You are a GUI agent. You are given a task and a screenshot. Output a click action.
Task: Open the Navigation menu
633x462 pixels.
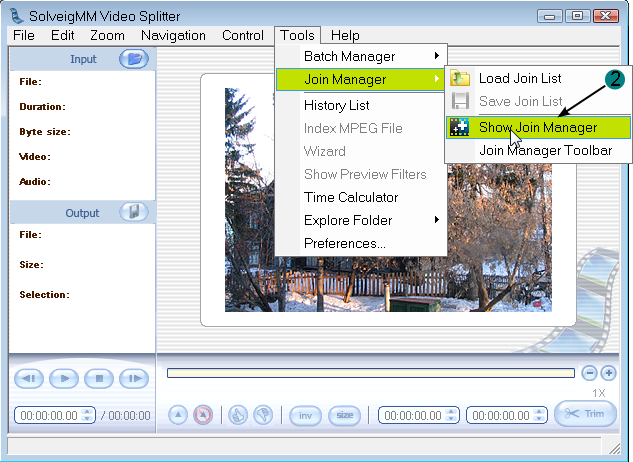pyautogui.click(x=173, y=36)
